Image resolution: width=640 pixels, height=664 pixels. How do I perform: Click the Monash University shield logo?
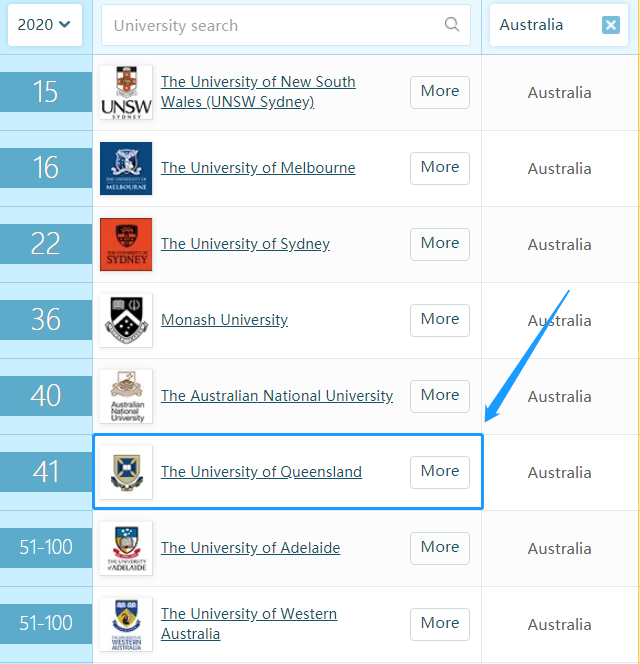(x=126, y=320)
